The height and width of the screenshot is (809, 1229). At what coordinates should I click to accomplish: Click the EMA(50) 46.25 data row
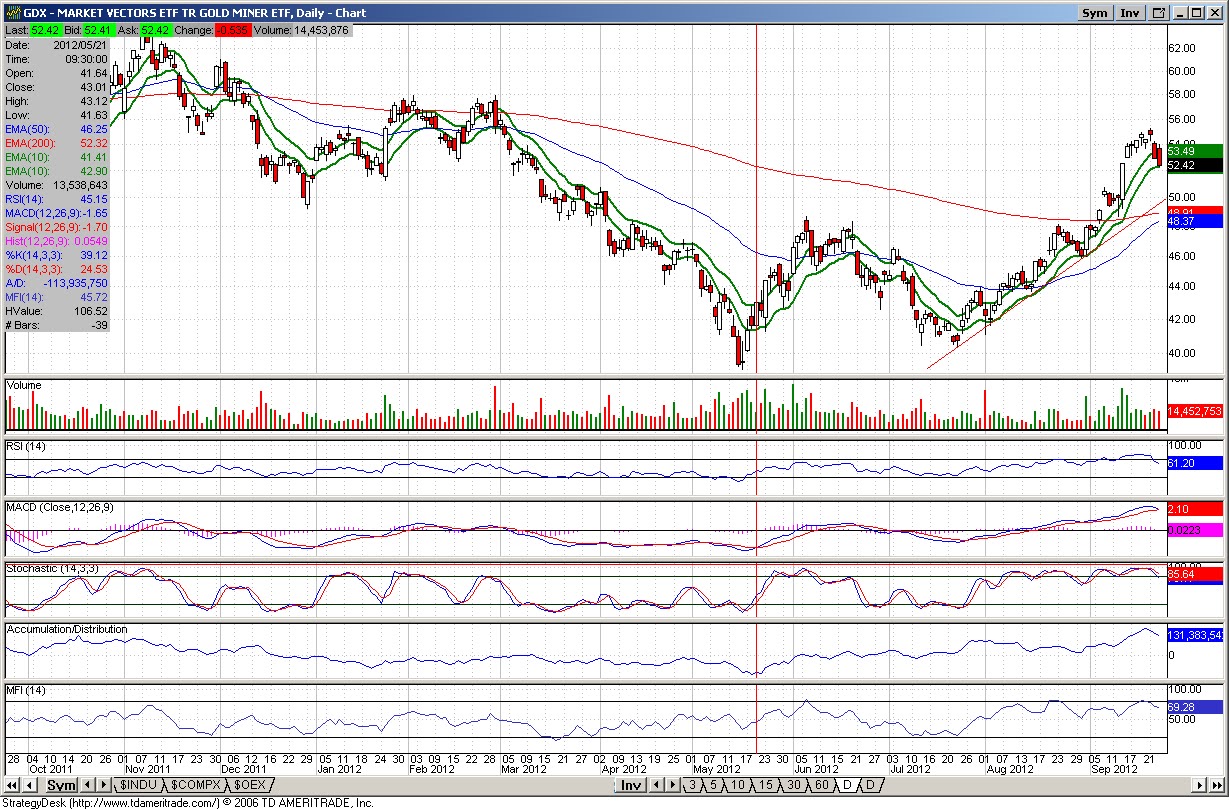[57, 129]
